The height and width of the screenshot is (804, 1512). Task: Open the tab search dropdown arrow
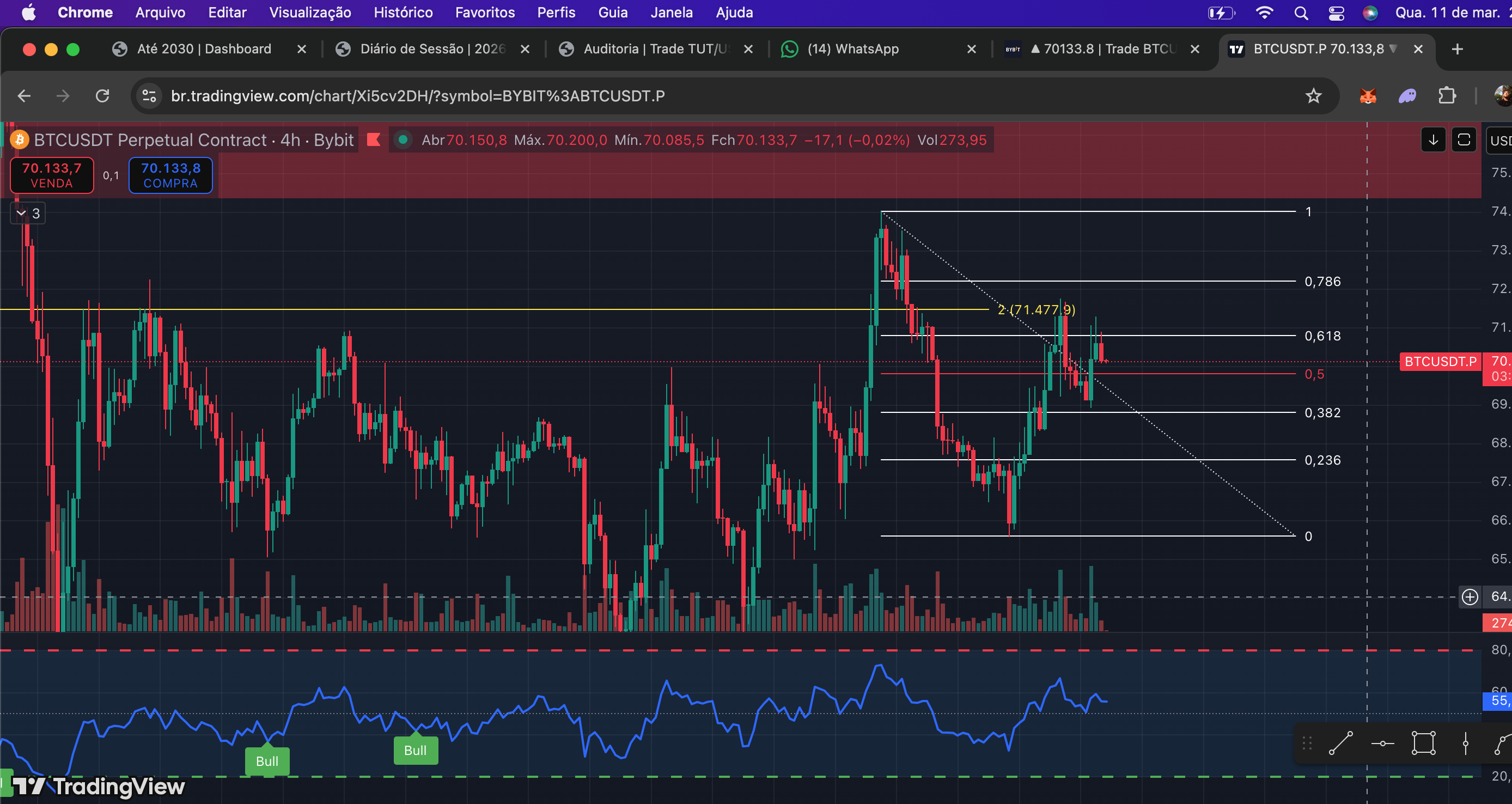[1393, 48]
